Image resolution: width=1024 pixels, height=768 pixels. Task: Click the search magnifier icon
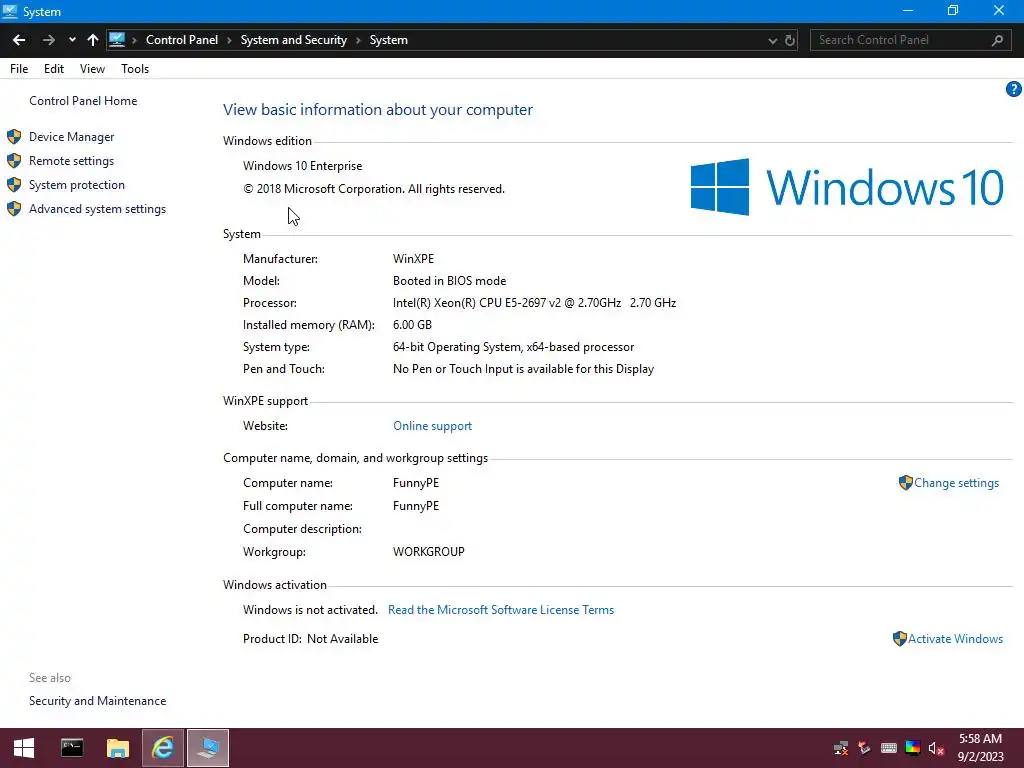[997, 40]
